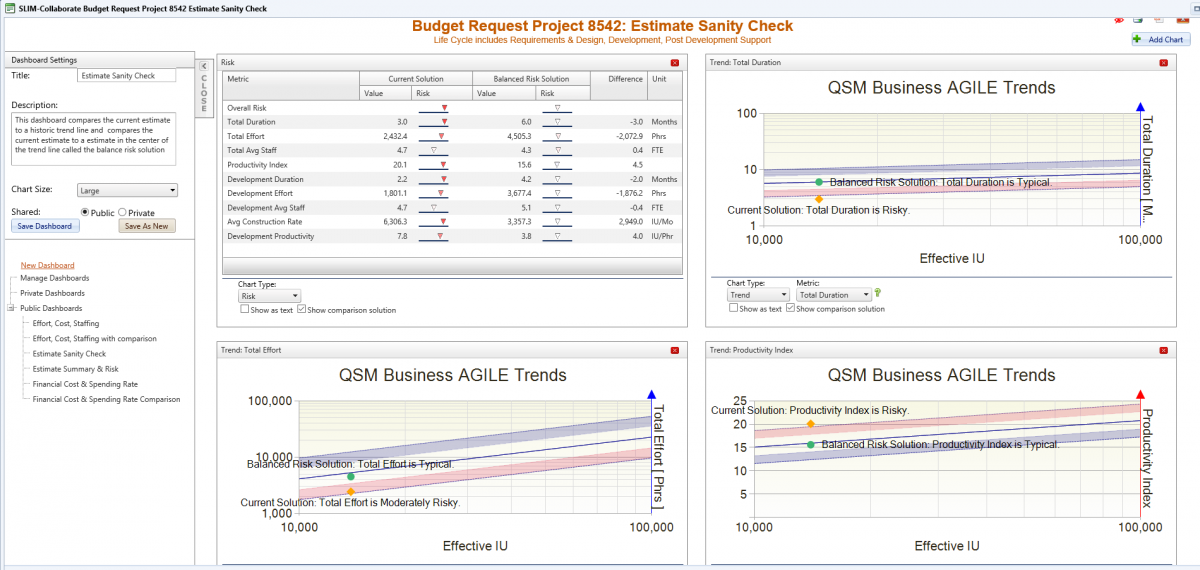
Task: Close the Trend: Total Effort panel
Action: pos(675,350)
